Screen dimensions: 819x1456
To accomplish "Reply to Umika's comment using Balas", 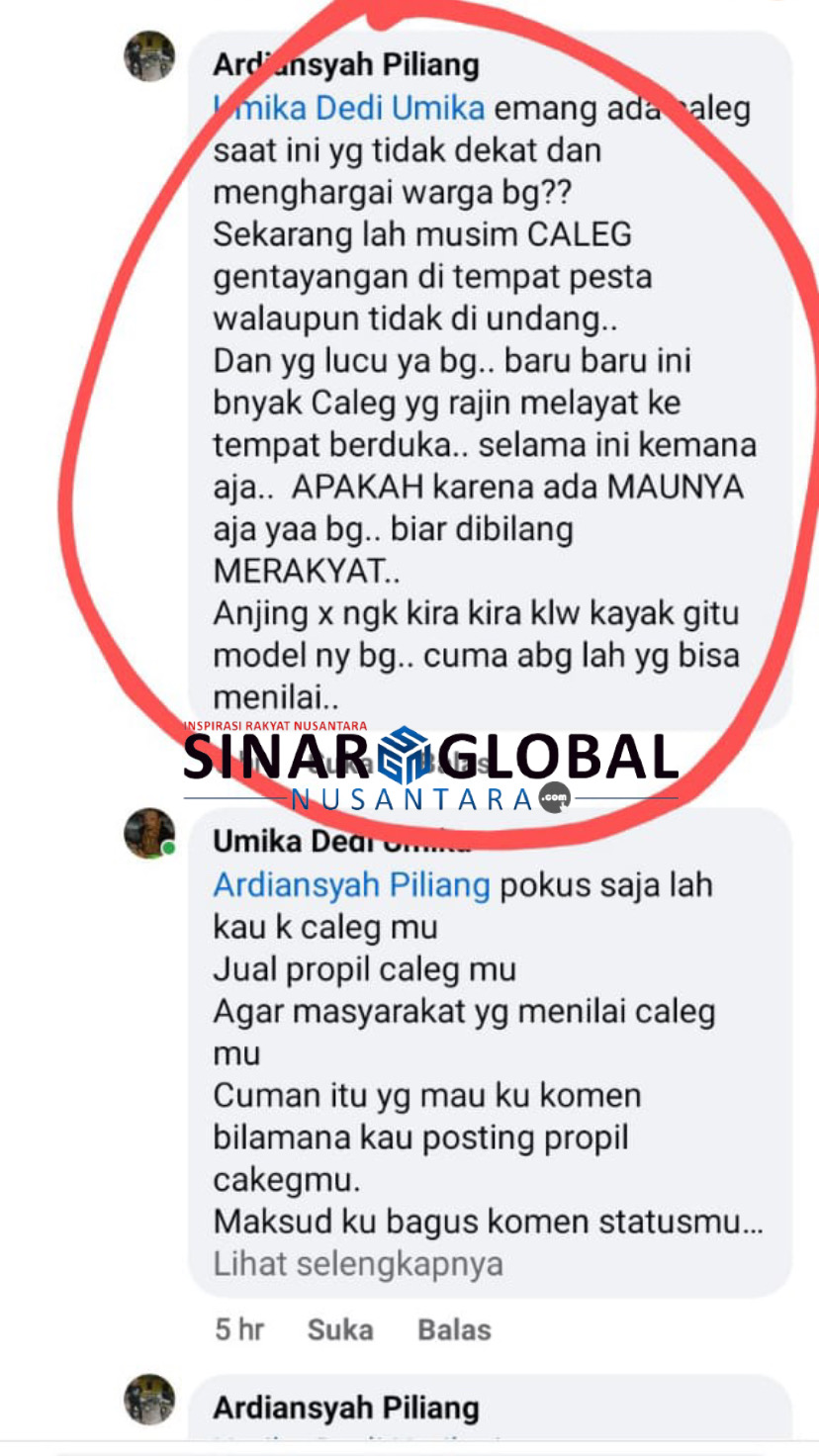I will tap(454, 1329).
